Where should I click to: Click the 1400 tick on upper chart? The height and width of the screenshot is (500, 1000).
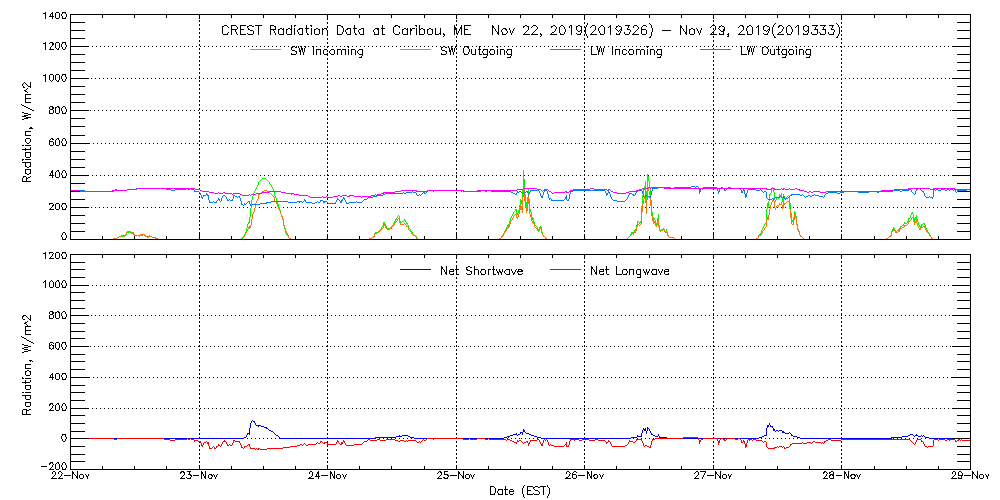coord(54,17)
